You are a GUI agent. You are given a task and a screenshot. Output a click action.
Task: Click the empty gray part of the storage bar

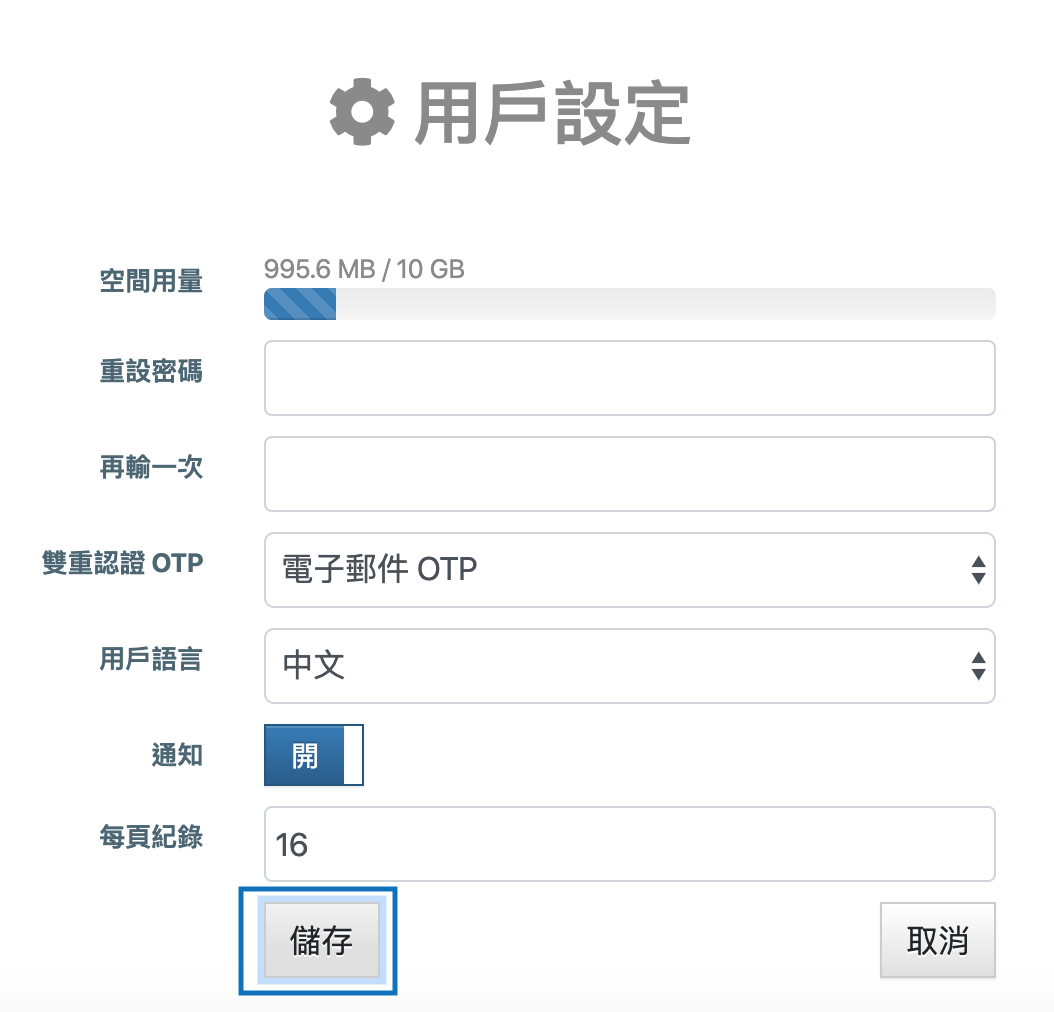[x=665, y=304]
